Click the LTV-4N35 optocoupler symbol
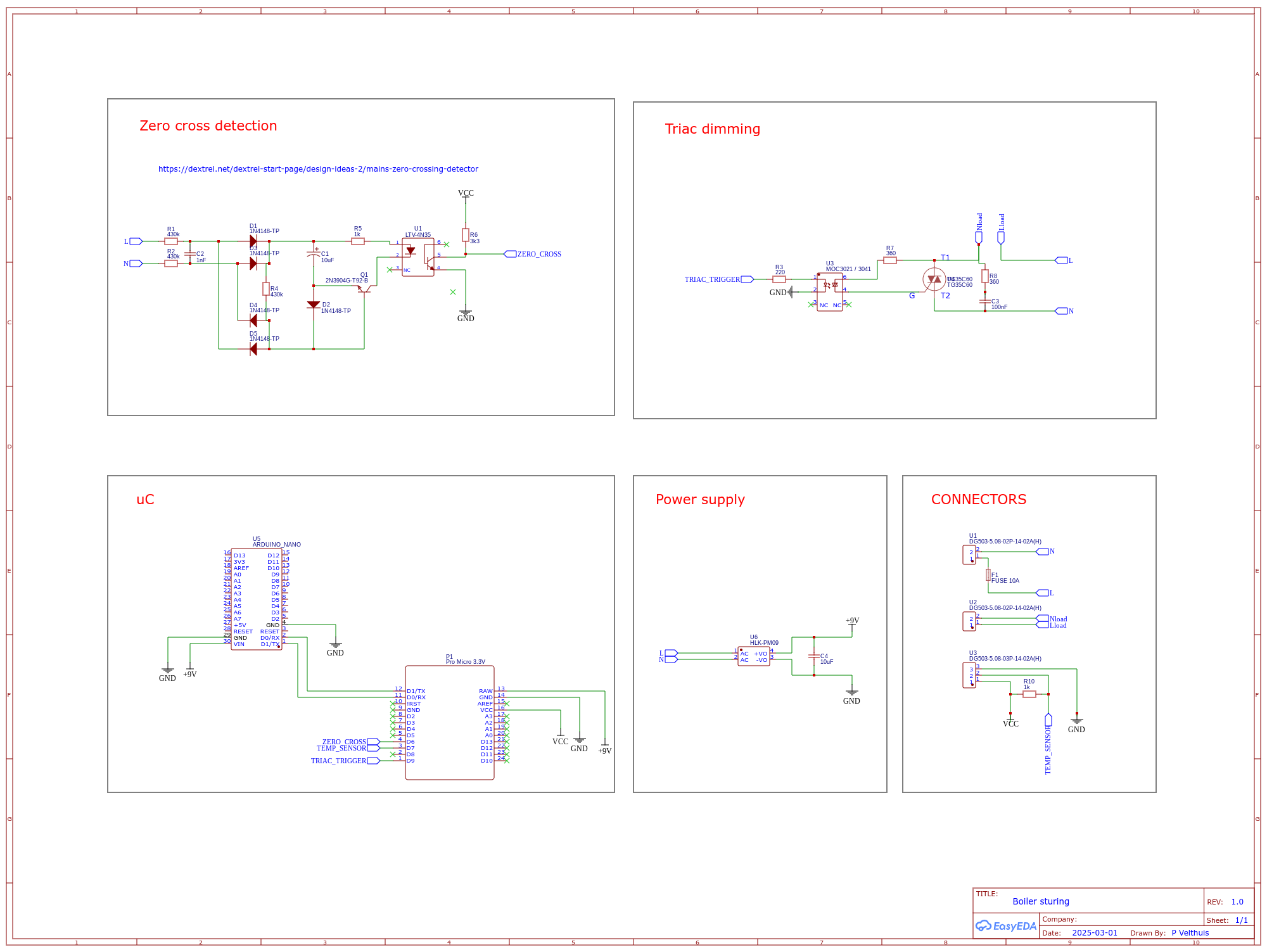1267x952 pixels. [418, 257]
